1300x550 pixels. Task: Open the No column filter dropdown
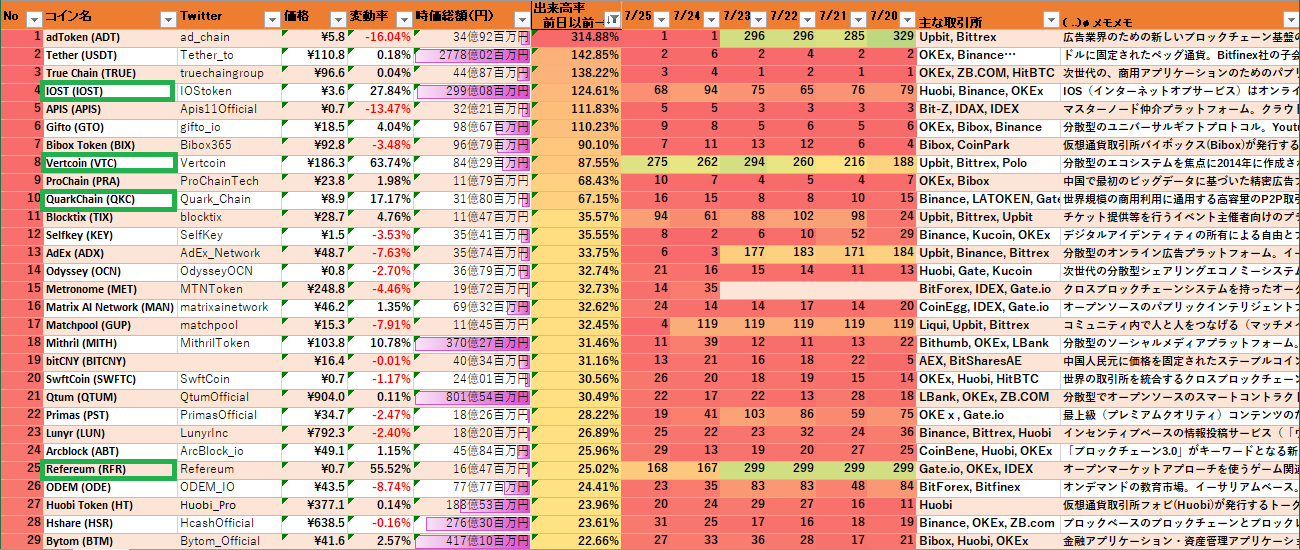point(33,19)
